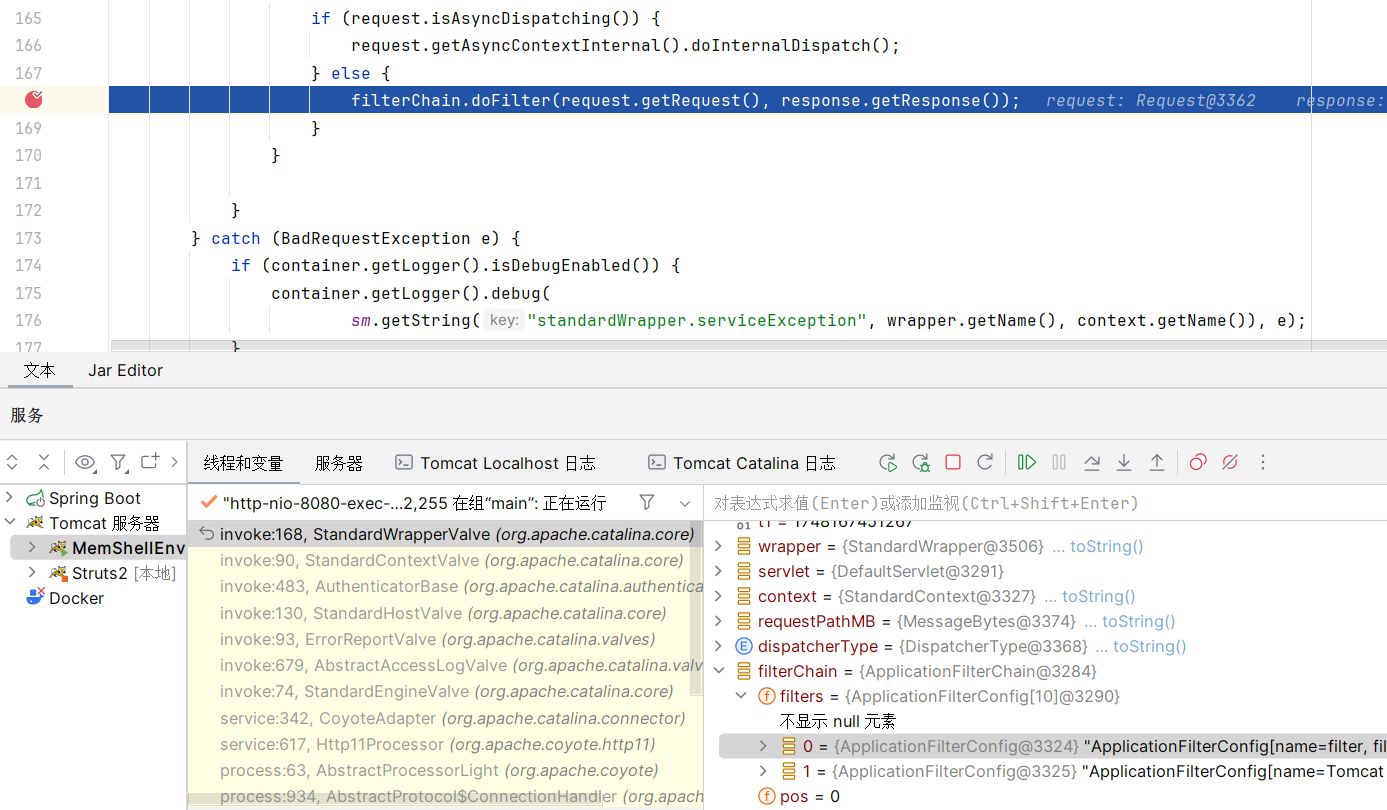Select frame invoke:483, AuthenticatorBase
The width and height of the screenshot is (1387, 810).
pos(445,586)
